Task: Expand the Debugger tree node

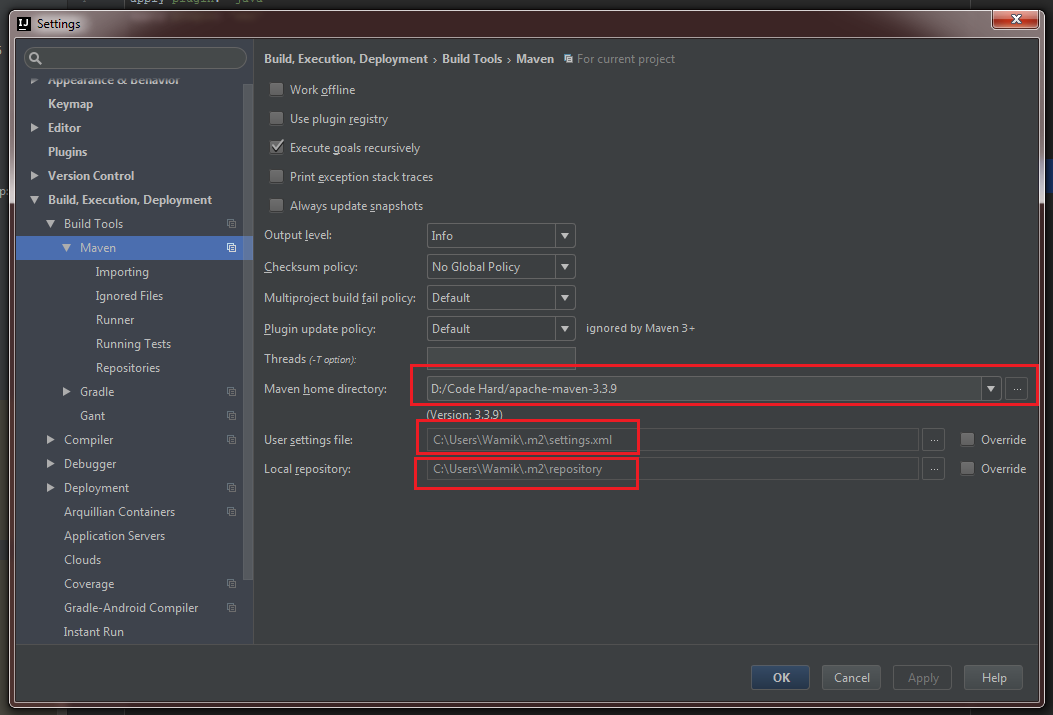Action: 51,463
